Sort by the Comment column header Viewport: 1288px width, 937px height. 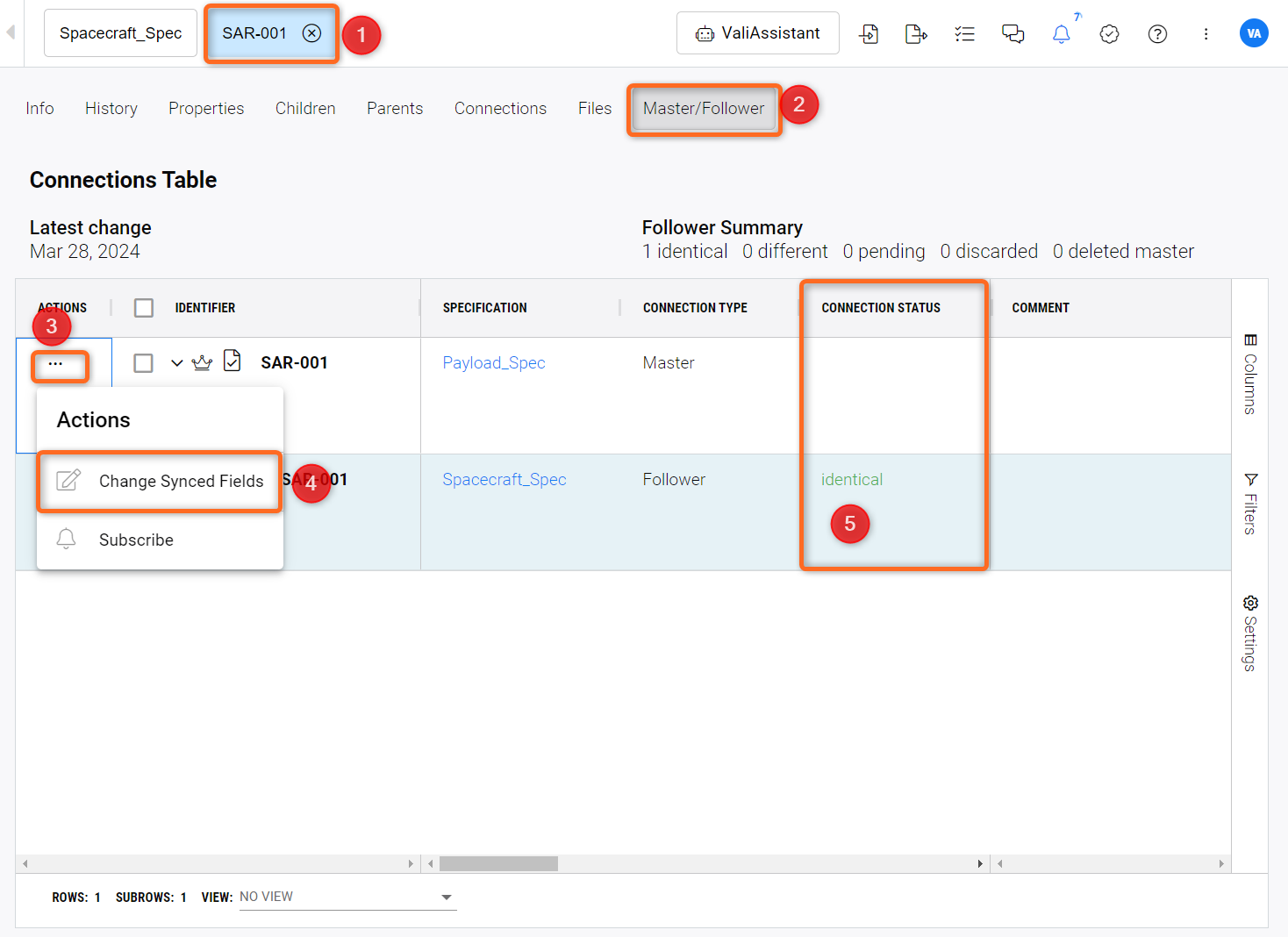[x=1041, y=308]
